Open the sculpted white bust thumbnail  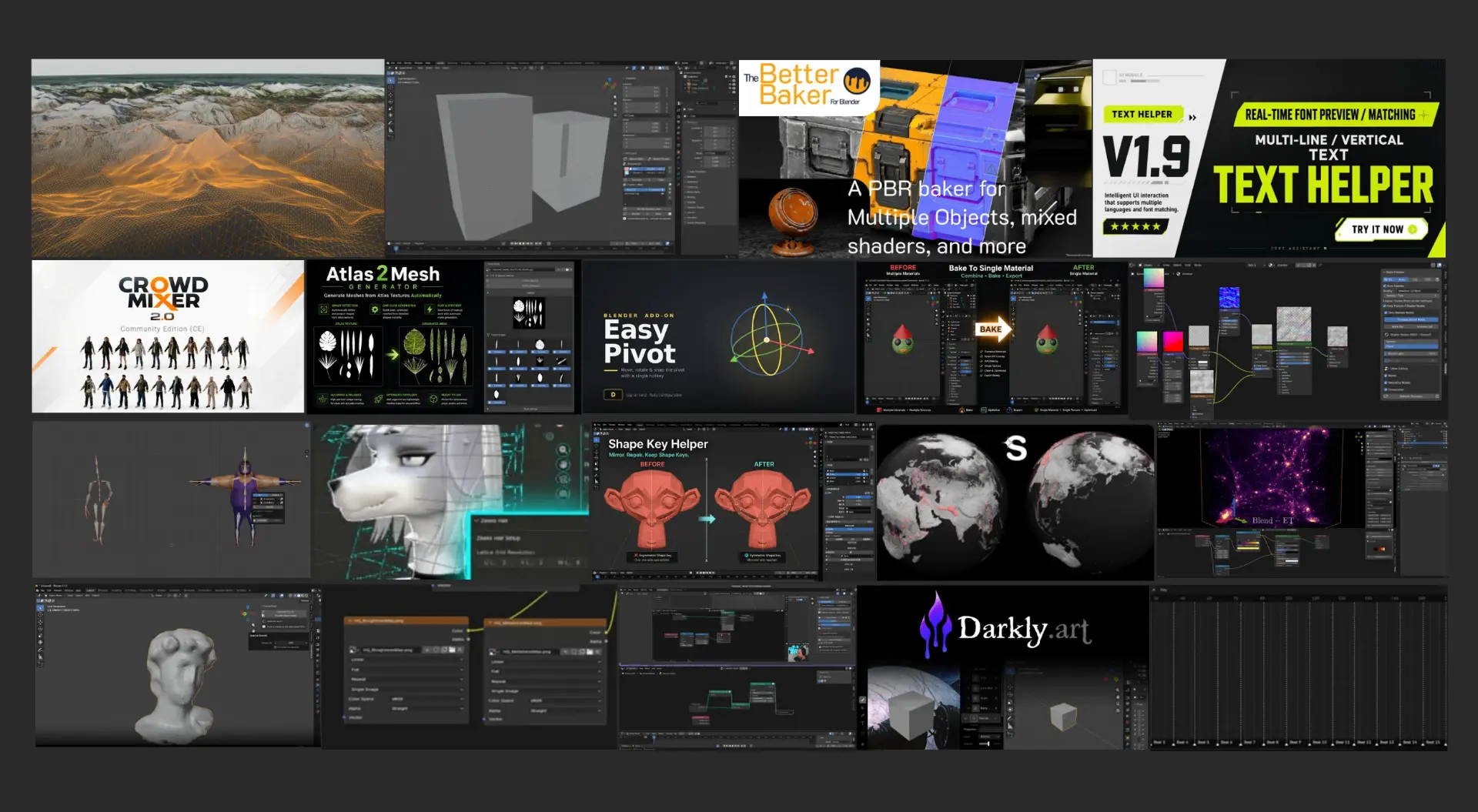(x=178, y=666)
